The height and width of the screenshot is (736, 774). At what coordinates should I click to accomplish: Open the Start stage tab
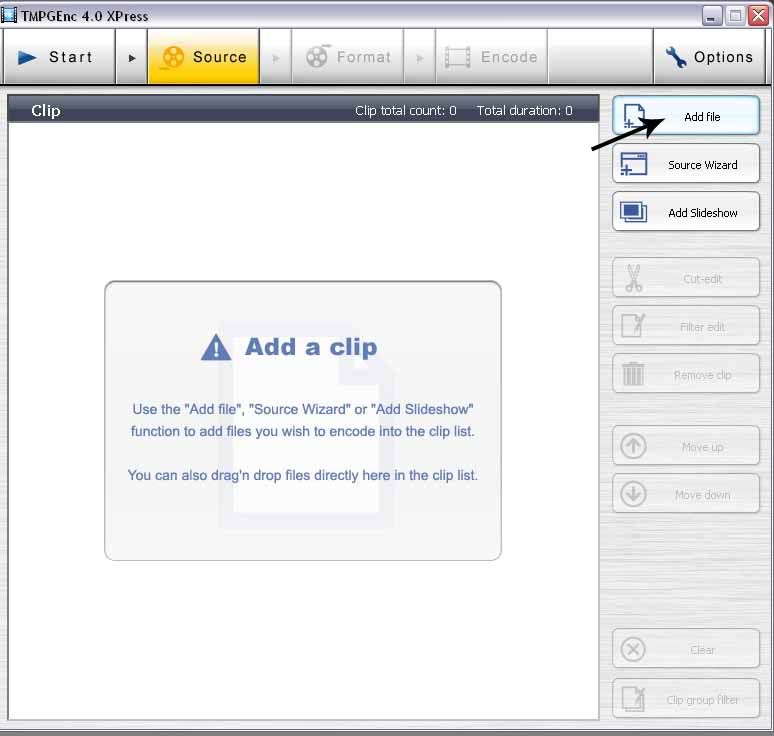pyautogui.click(x=59, y=57)
